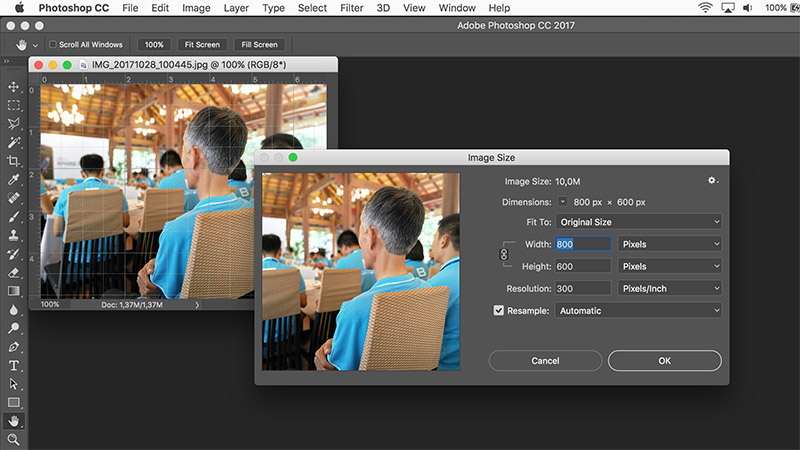
Task: Select the Pen tool
Action: 14,347
